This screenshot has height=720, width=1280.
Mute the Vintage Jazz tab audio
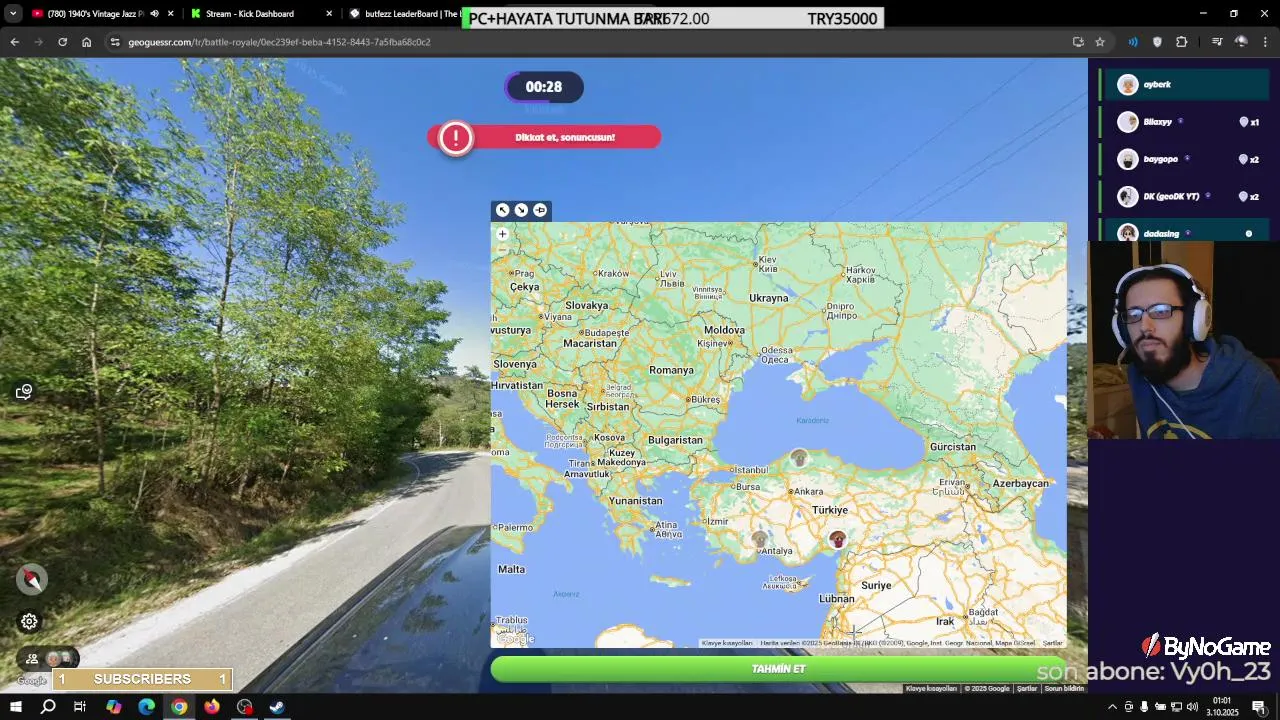(154, 14)
